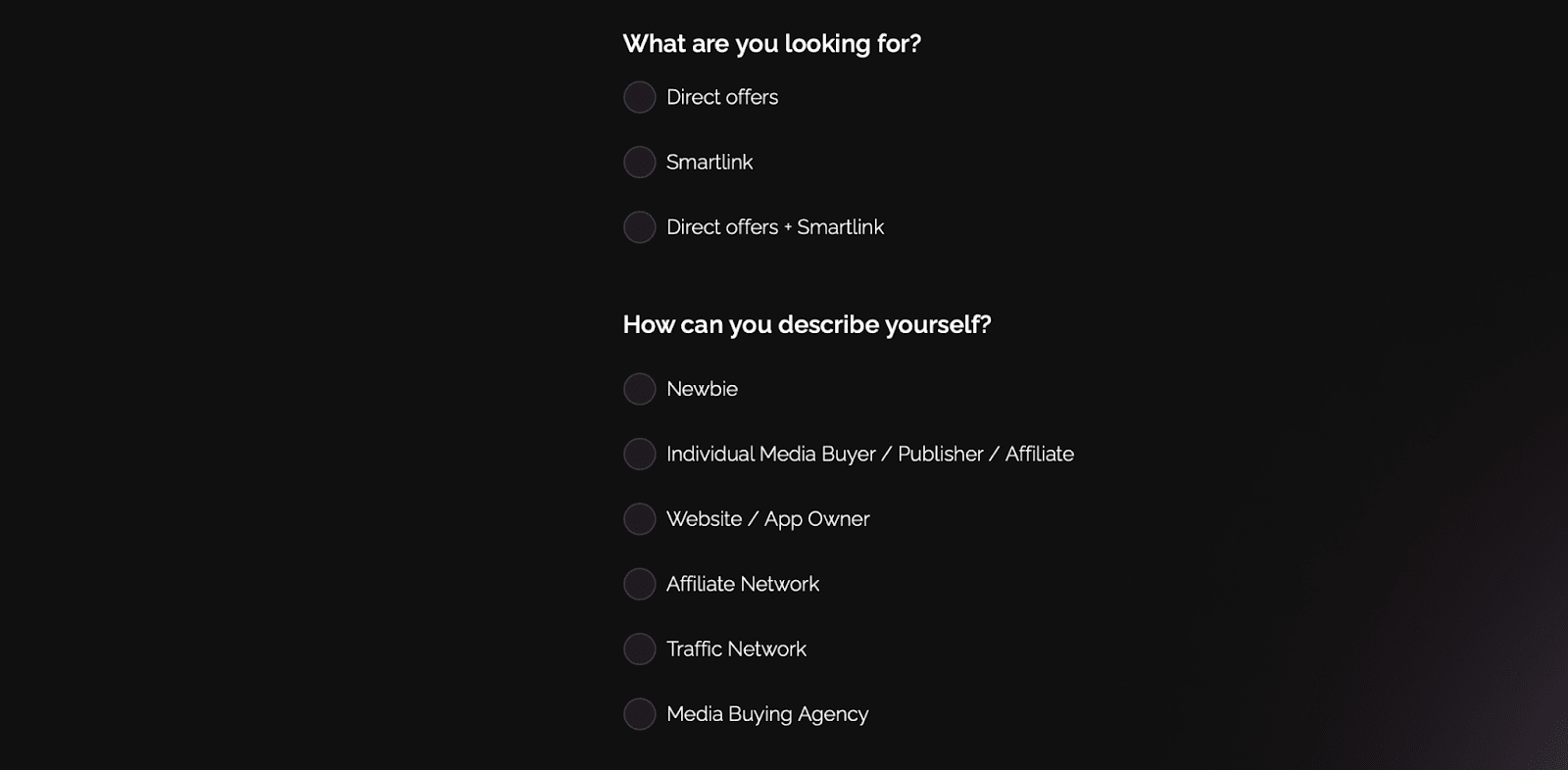Pick the Media Buying Agency radio circle

click(x=639, y=714)
